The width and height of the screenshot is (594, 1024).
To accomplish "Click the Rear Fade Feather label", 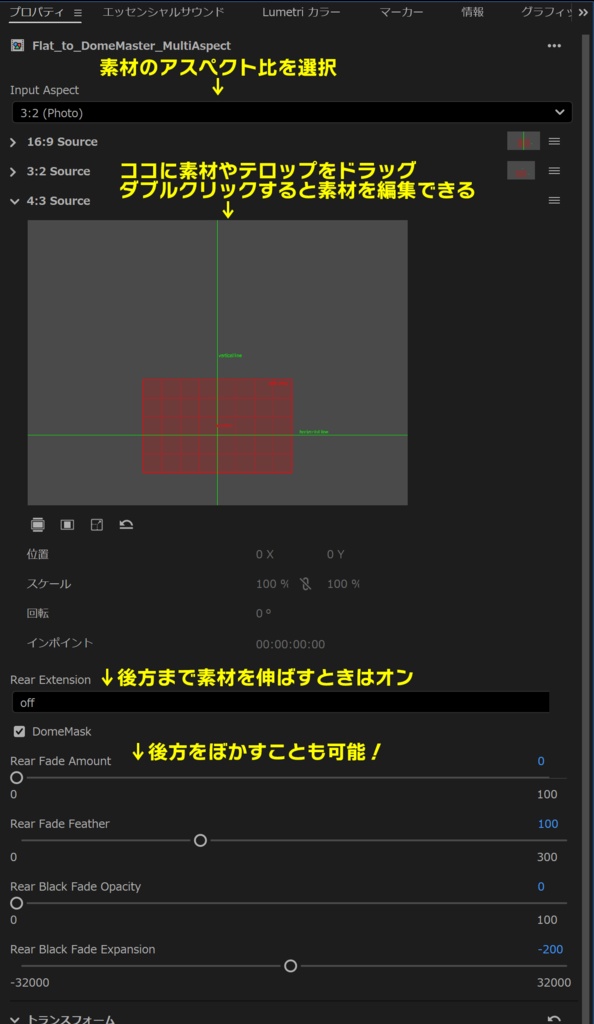I will click(60, 824).
